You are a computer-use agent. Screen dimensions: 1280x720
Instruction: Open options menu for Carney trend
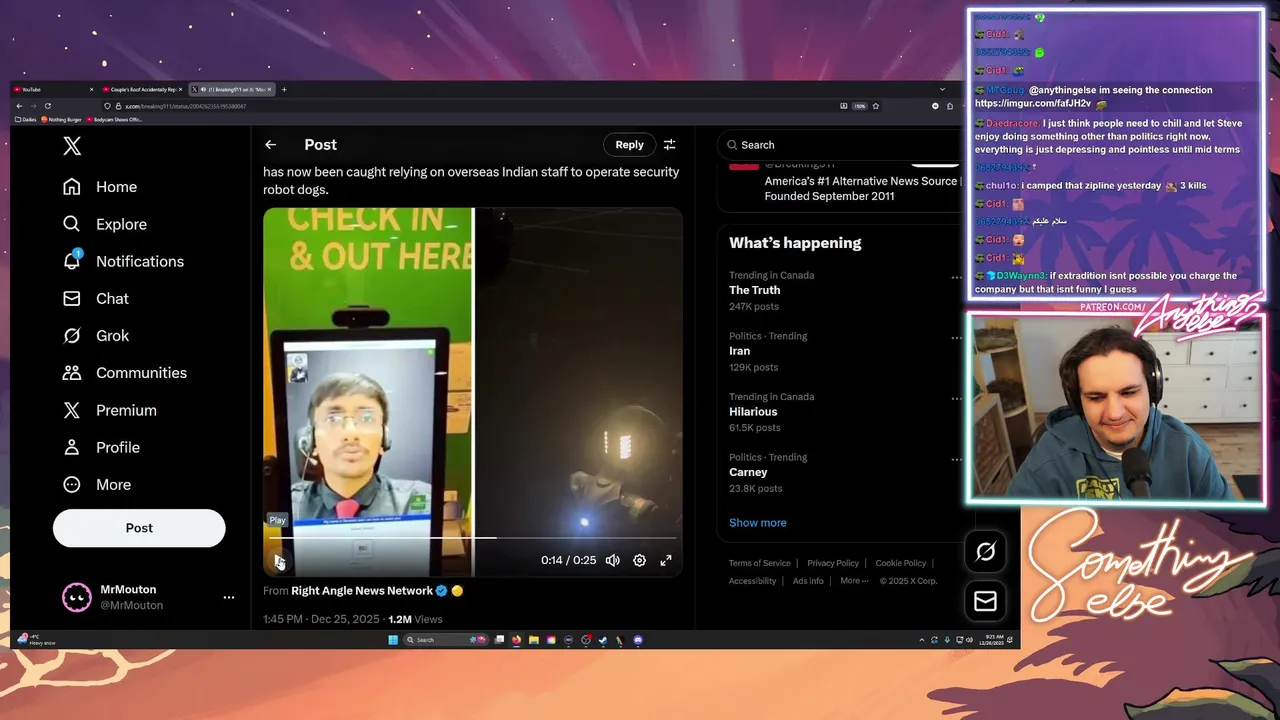pyautogui.click(x=956, y=459)
